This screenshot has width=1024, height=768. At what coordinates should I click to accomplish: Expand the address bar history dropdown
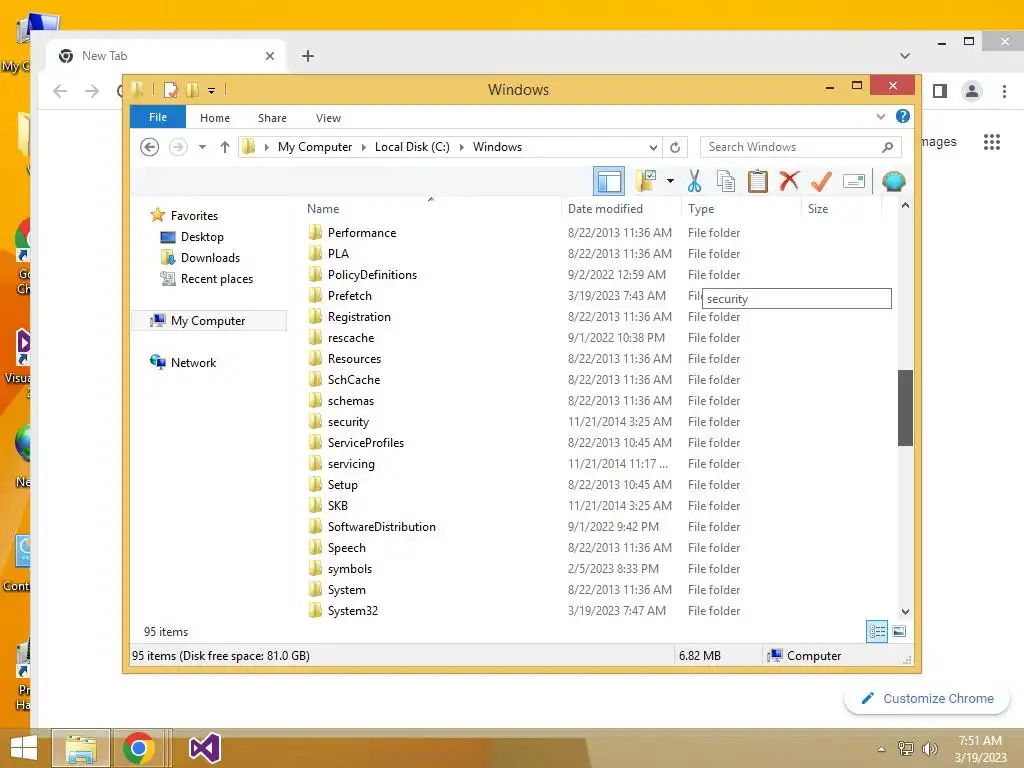coord(653,148)
